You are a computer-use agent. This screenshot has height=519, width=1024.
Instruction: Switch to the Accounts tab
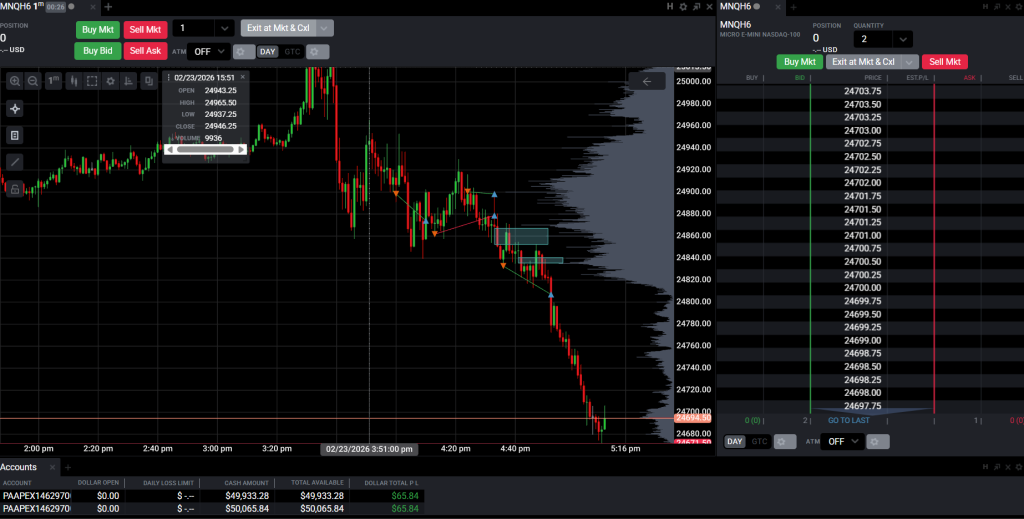click(19, 467)
